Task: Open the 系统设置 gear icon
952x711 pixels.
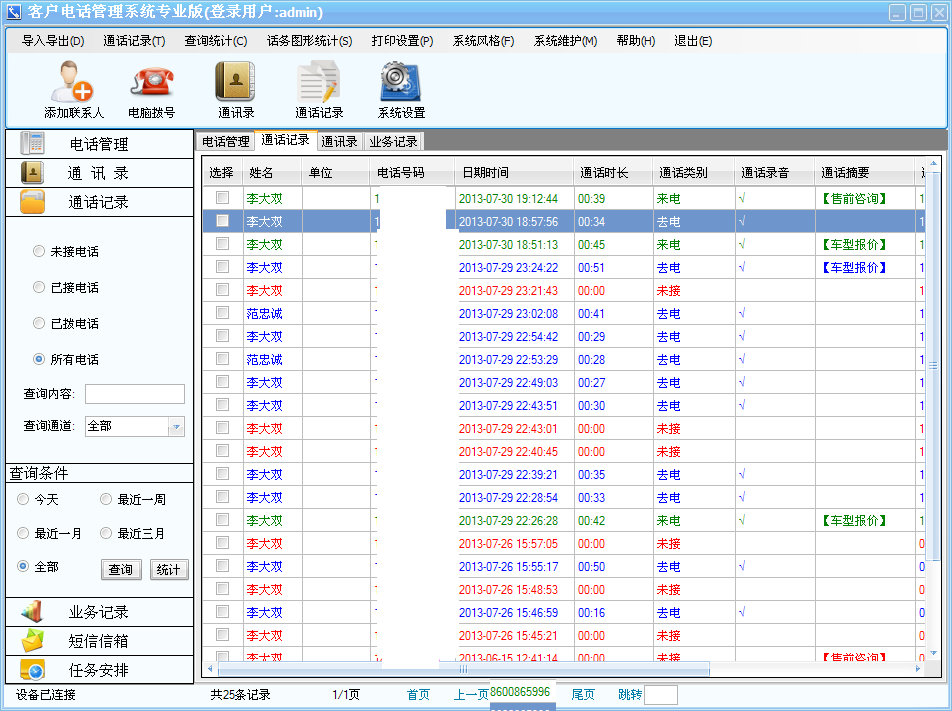Action: pyautogui.click(x=401, y=81)
